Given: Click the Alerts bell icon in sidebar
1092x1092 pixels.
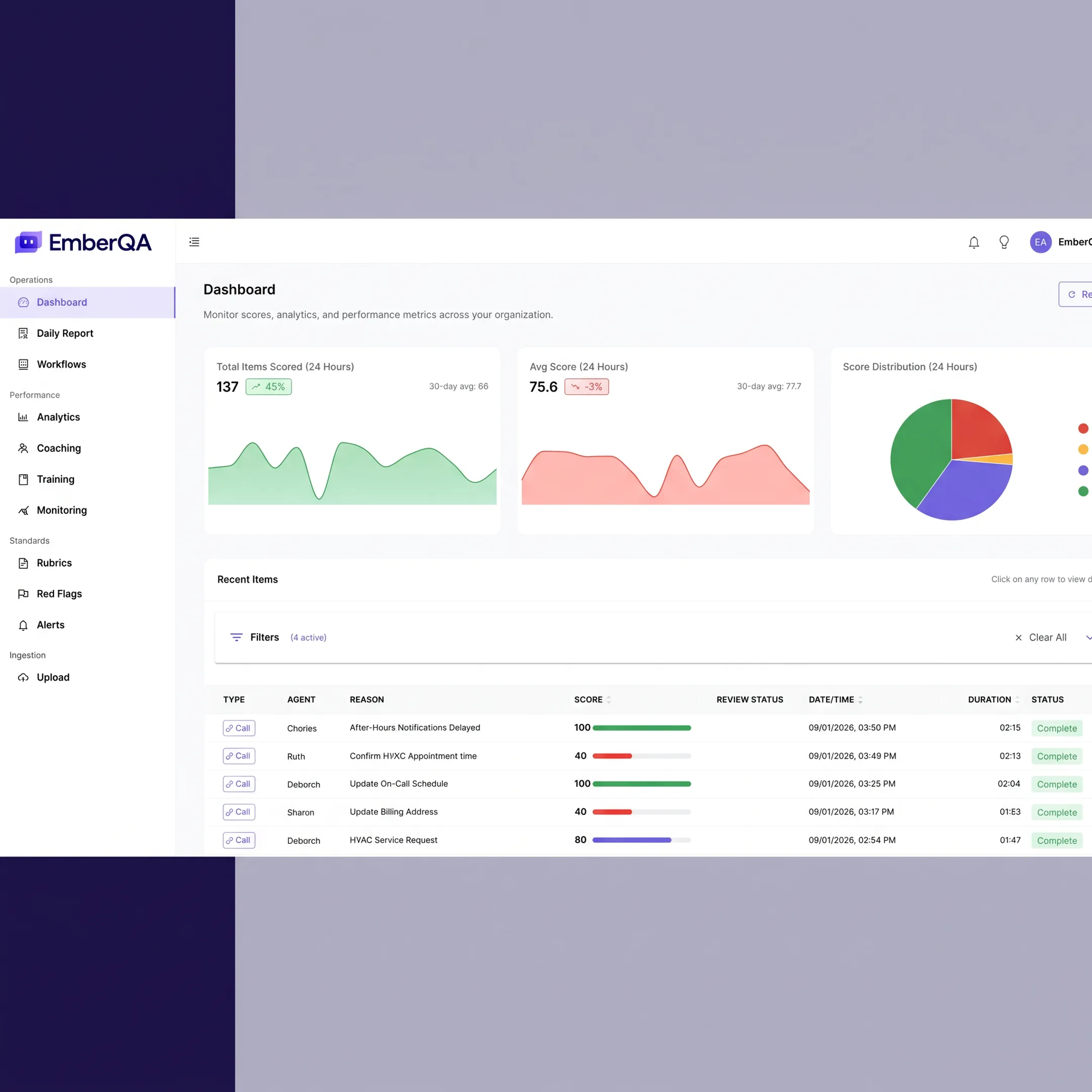Looking at the screenshot, I should click(x=23, y=625).
